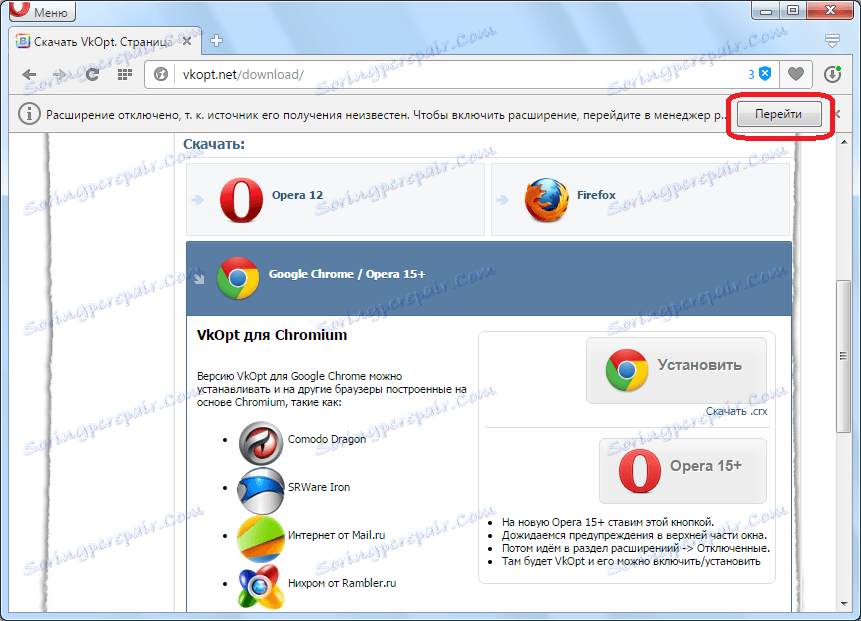Expand the Opera 12 download section
Viewport: 861px width, 621px height.
pyautogui.click(x=336, y=199)
